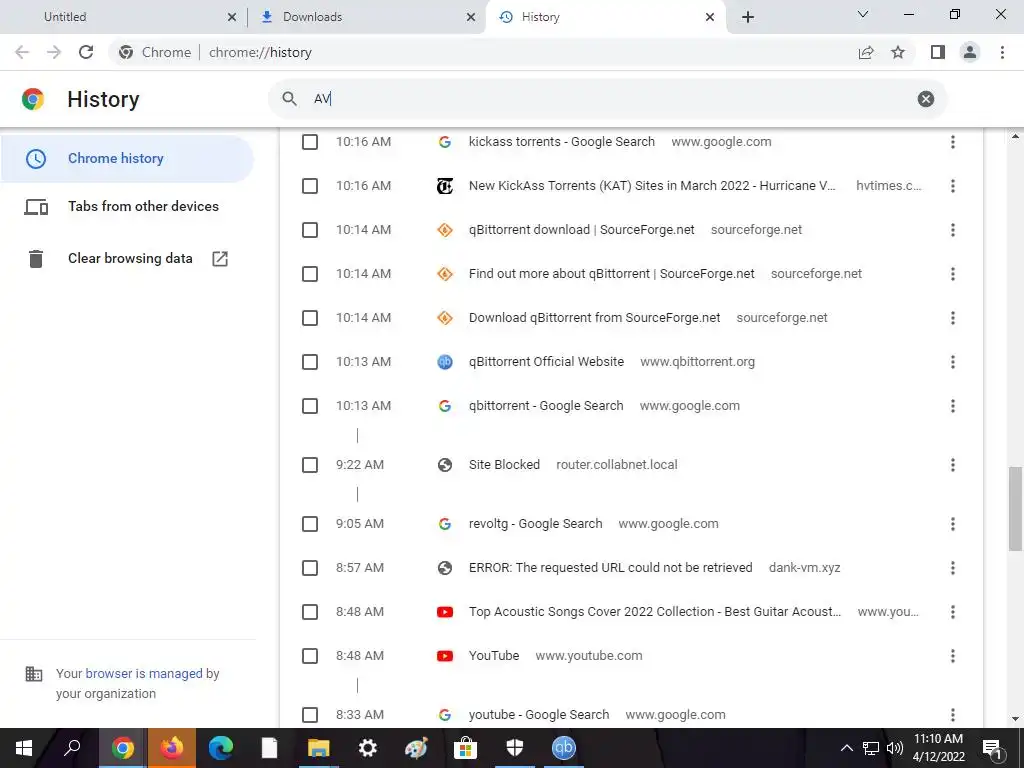Open the youtube - Google Search link
Image resolution: width=1024 pixels, height=768 pixels.
(x=539, y=715)
